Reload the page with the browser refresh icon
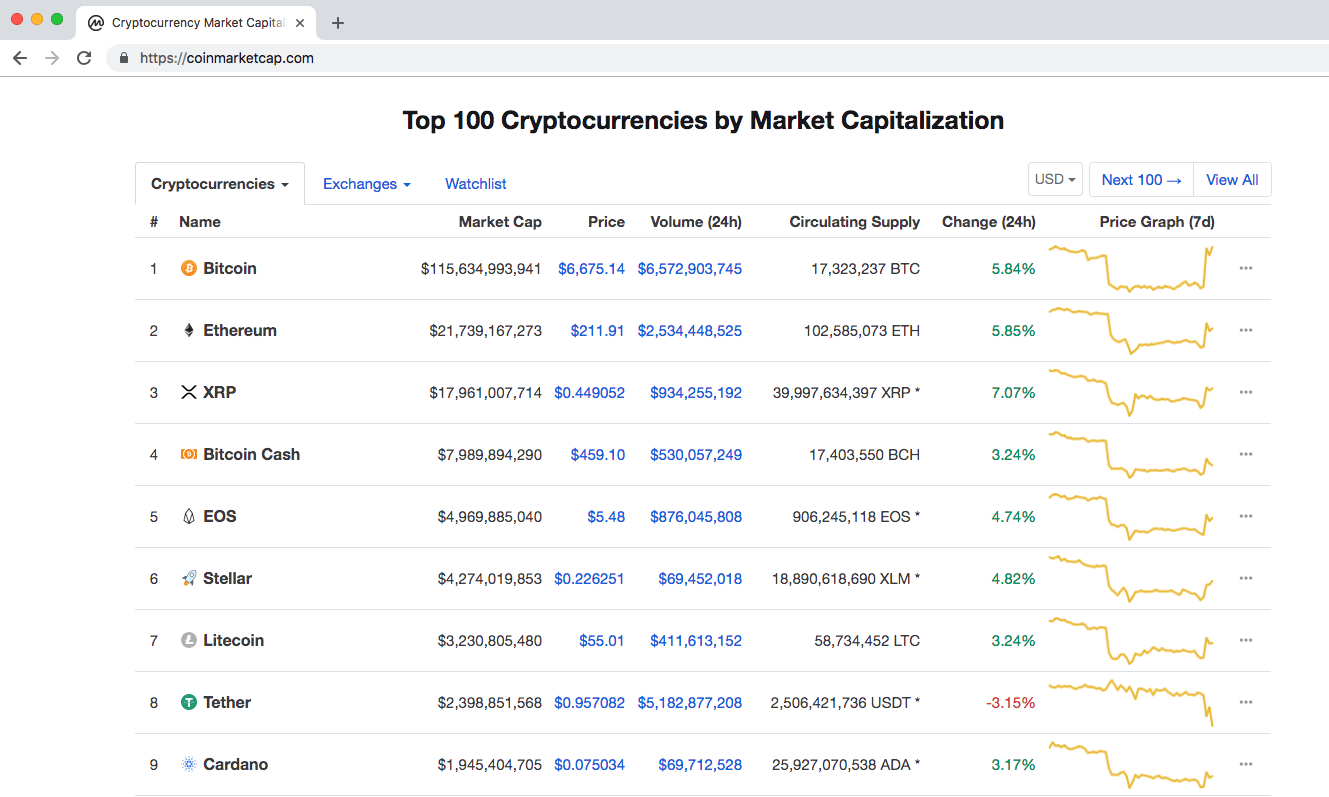The width and height of the screenshot is (1329, 797). (84, 58)
